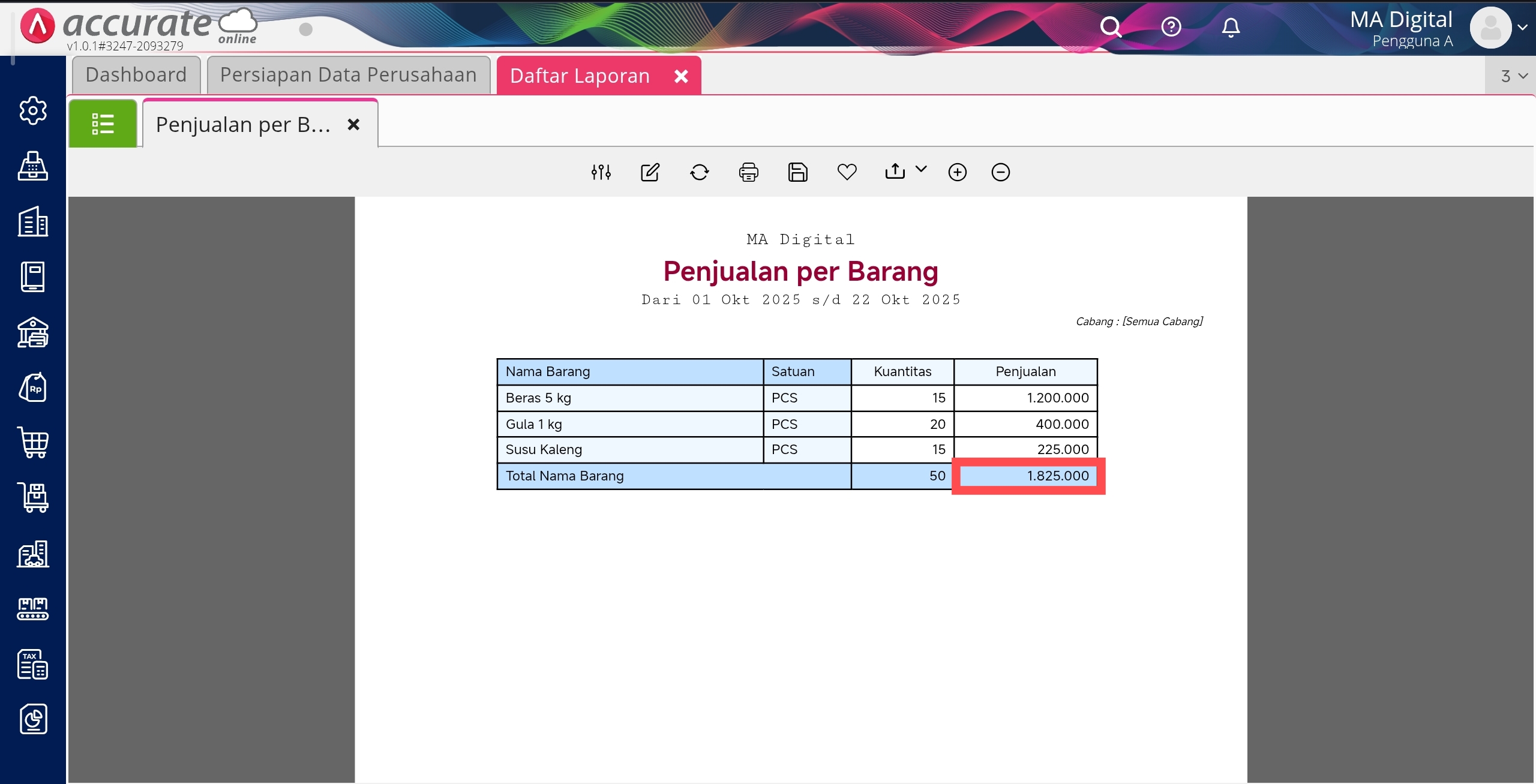Switch to the Dashboard tab
Image resolution: width=1536 pixels, height=784 pixels.
tap(136, 75)
